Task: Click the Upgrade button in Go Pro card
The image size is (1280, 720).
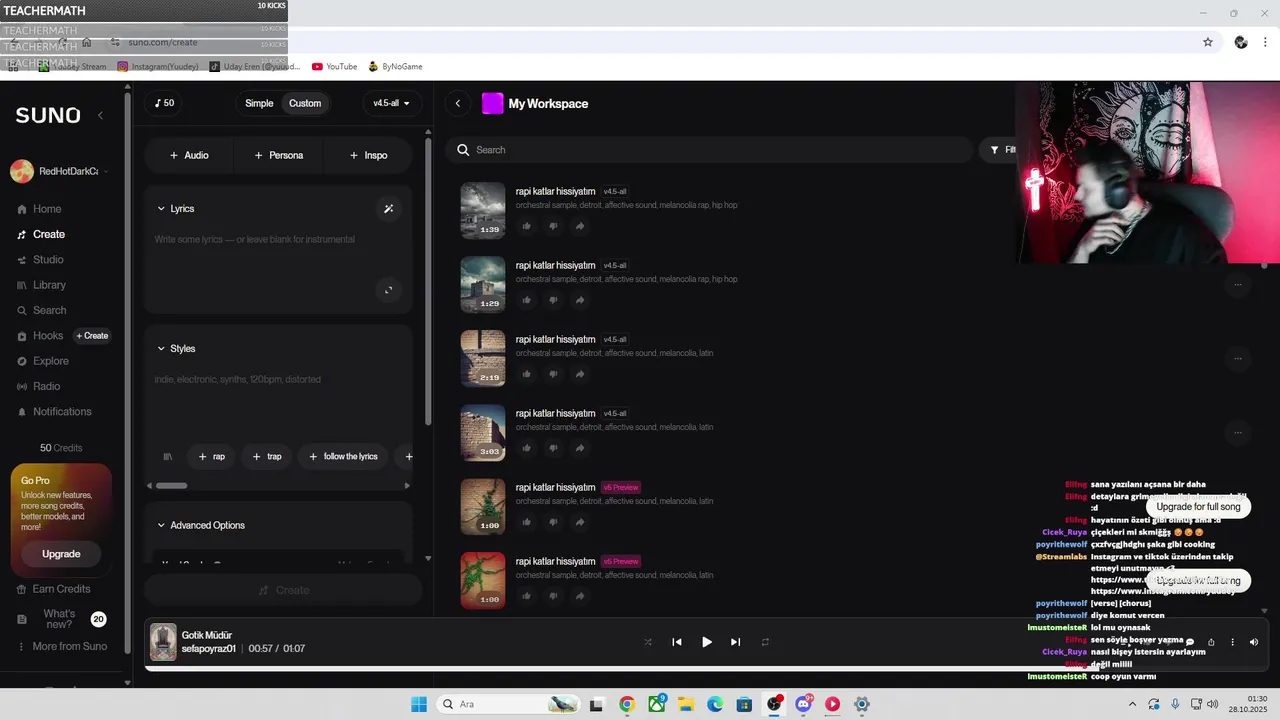Action: pyautogui.click(x=61, y=554)
